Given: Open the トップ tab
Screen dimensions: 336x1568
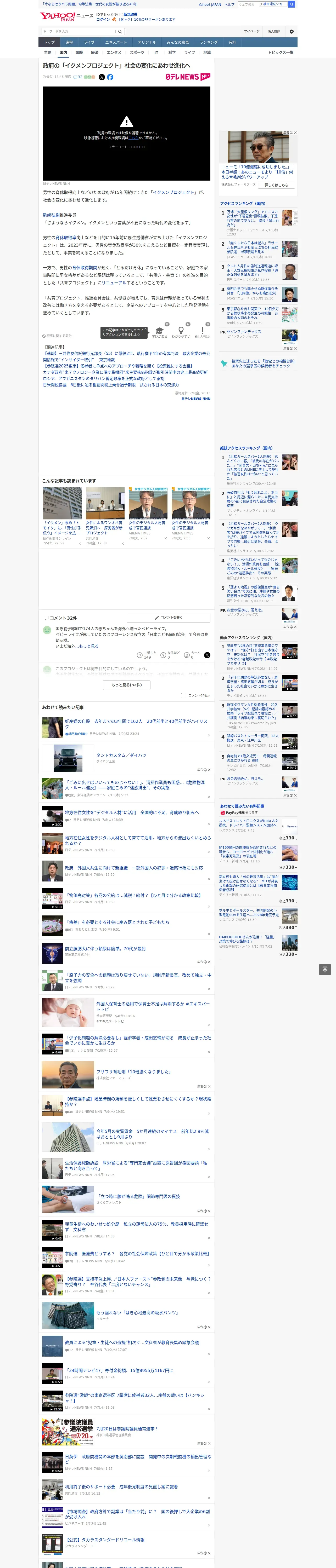Looking at the screenshot, I should click(49, 43).
